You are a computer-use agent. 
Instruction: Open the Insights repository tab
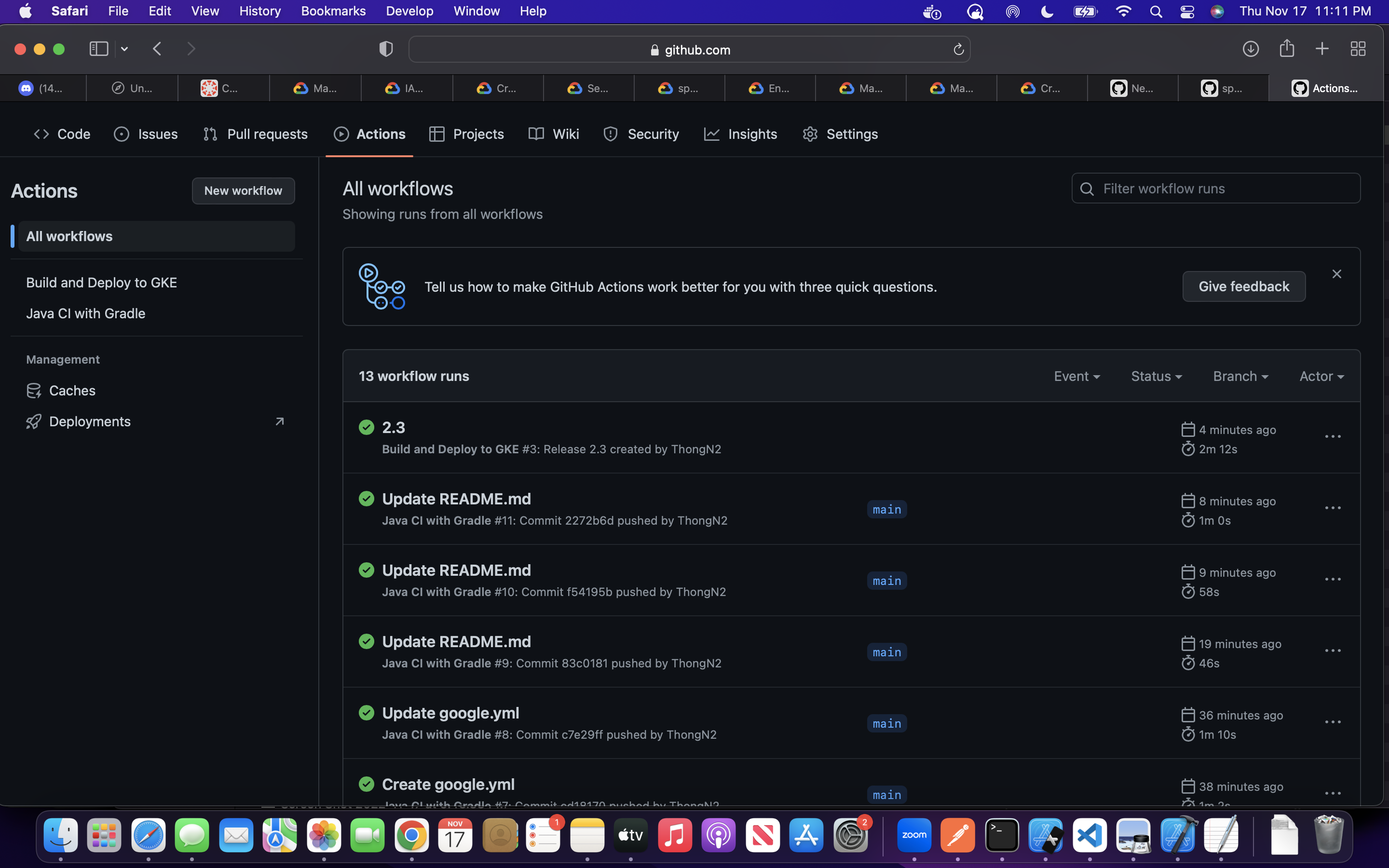tap(740, 134)
